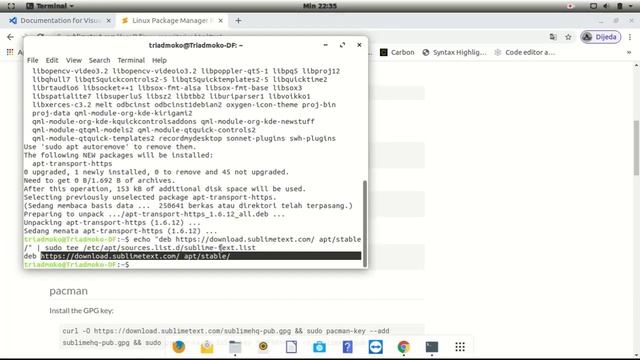Click the last terminal prompt line

(x=76, y=264)
